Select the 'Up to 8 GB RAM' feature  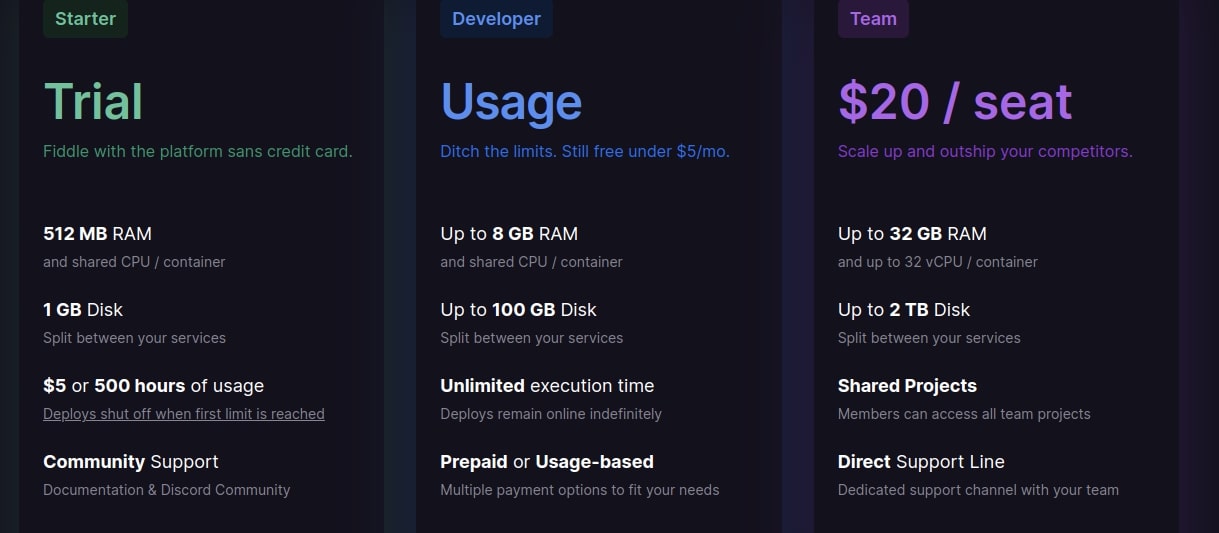509,234
